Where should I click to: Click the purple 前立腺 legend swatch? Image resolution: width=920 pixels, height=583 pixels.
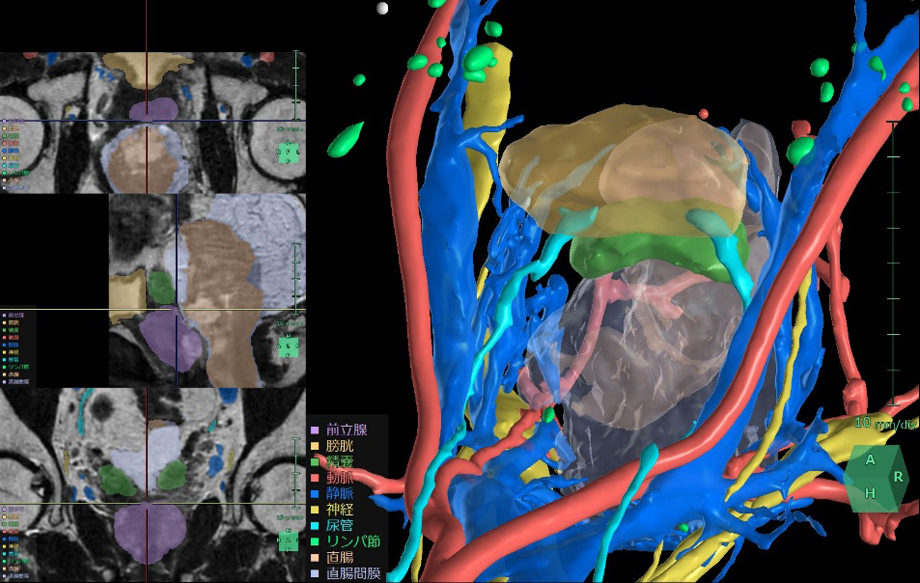[x=313, y=430]
